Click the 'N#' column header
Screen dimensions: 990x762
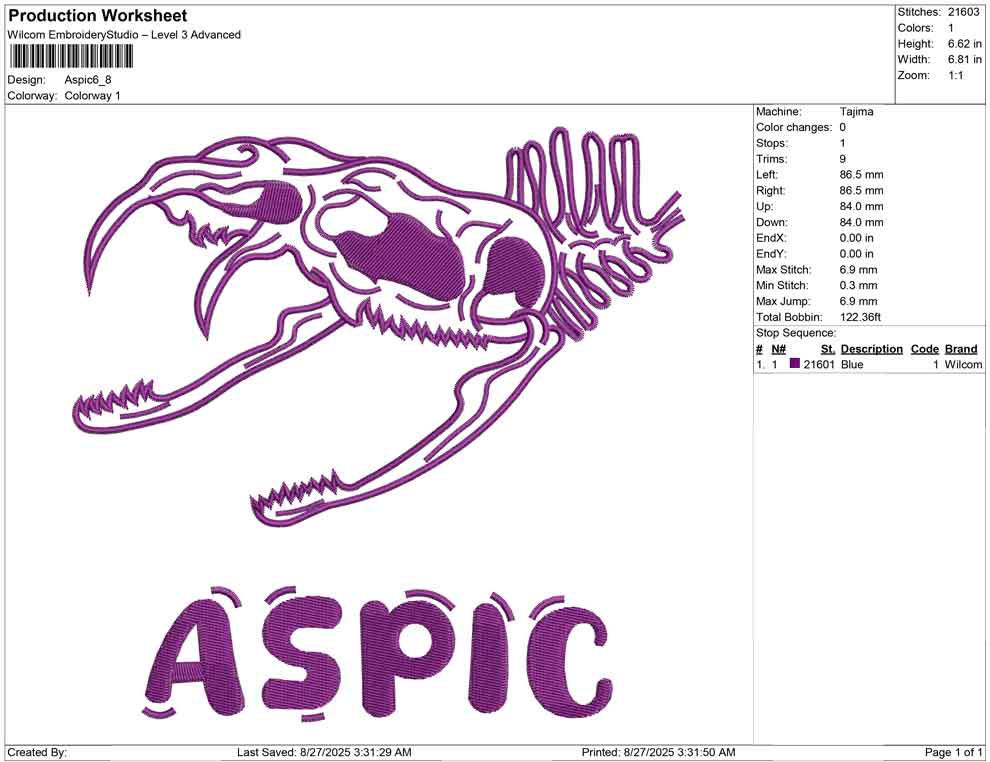pos(778,349)
